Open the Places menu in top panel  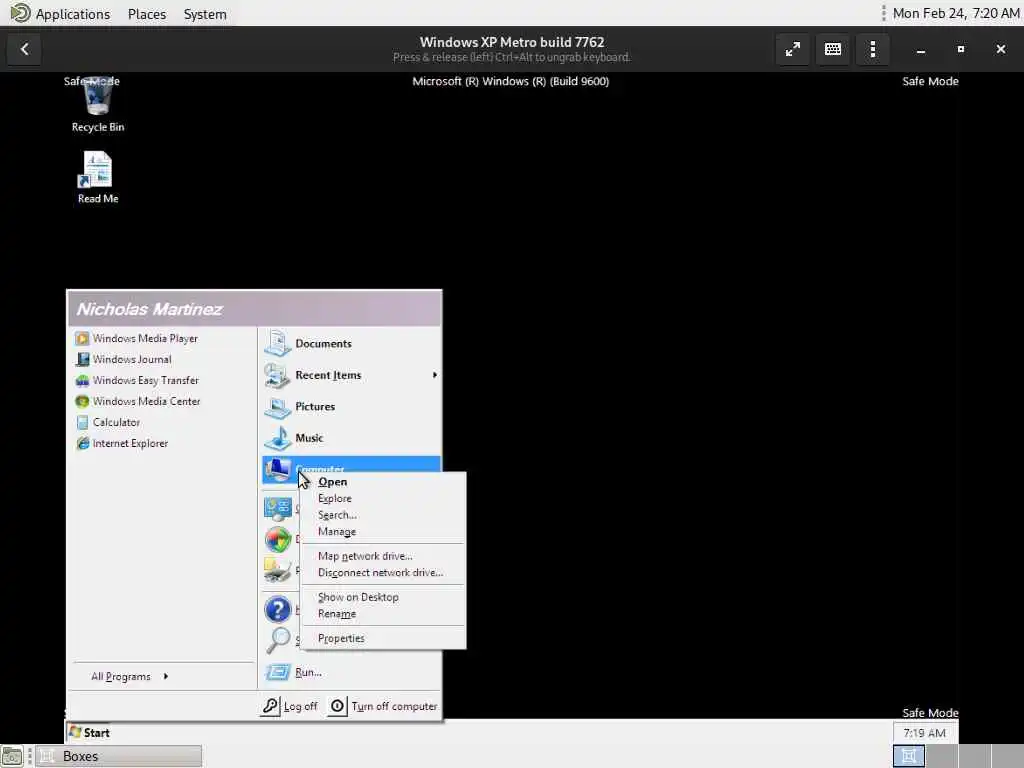pos(147,14)
